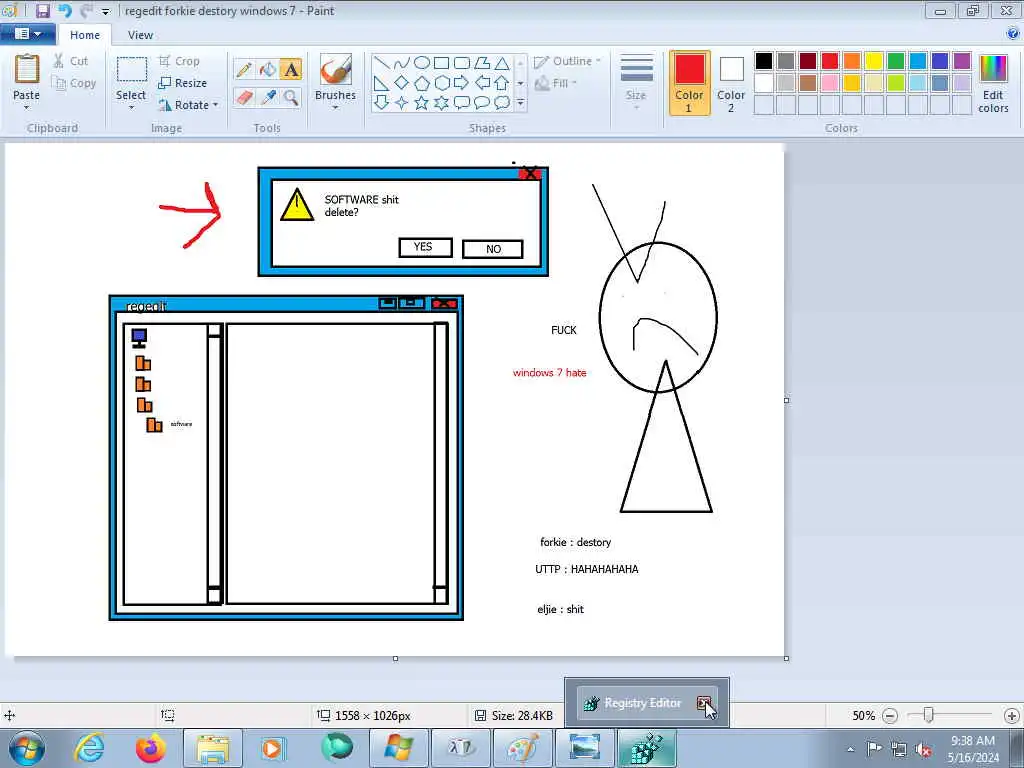1024x768 pixels.
Task: Select the Rounded rectangle shape
Action: click(462, 63)
